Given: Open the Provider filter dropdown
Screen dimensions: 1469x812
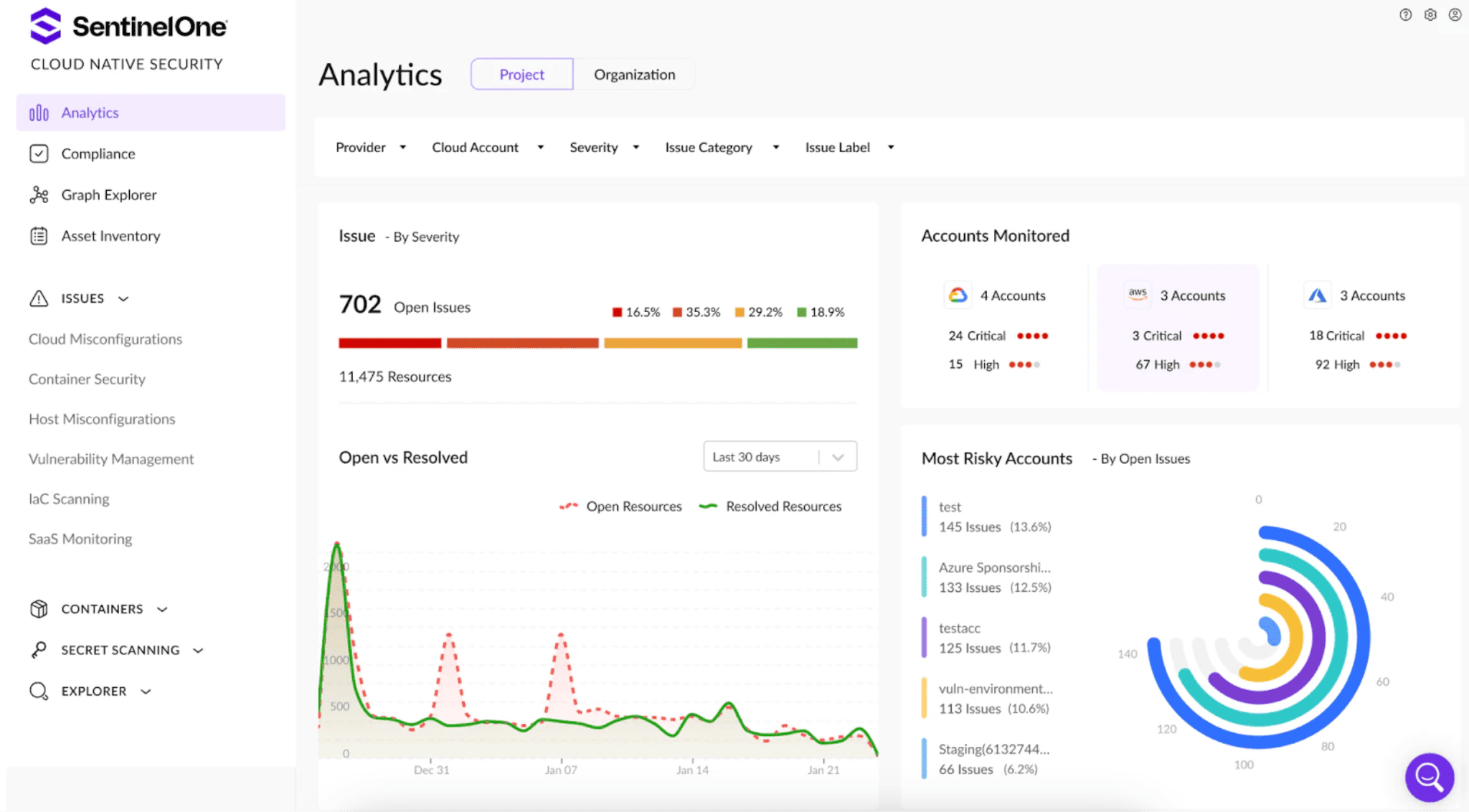Looking at the screenshot, I should pos(371,147).
